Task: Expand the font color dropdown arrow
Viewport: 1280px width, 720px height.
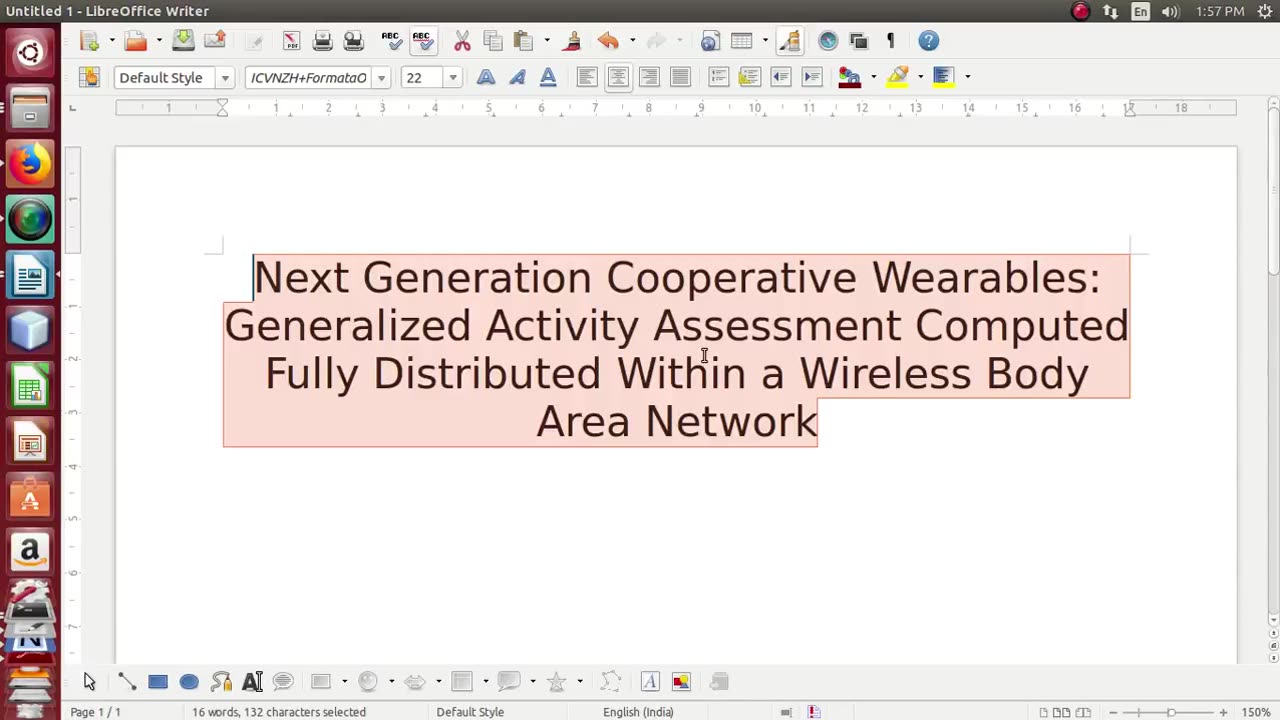Action: [x=873, y=77]
